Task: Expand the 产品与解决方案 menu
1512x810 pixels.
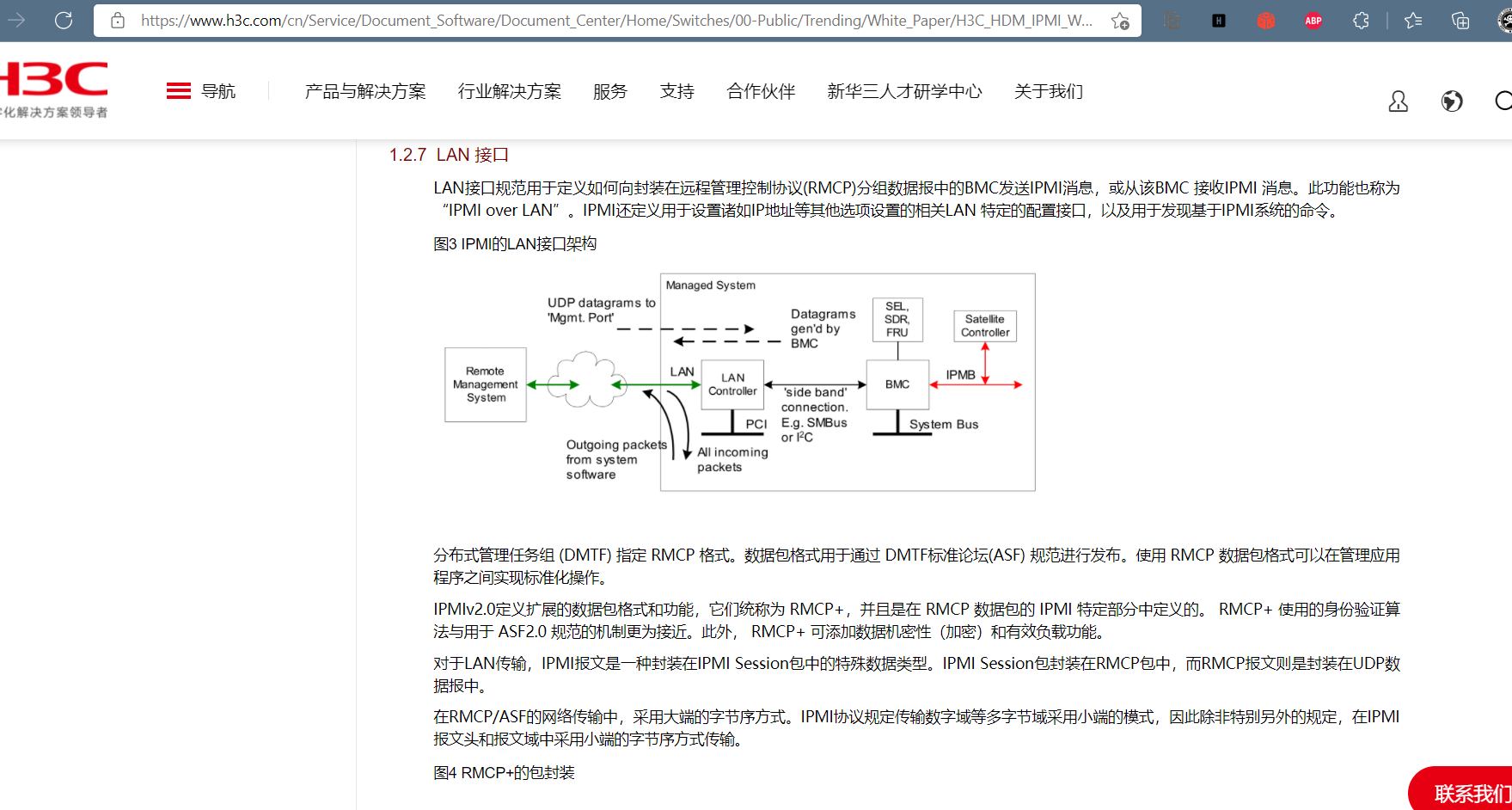Action: point(365,91)
